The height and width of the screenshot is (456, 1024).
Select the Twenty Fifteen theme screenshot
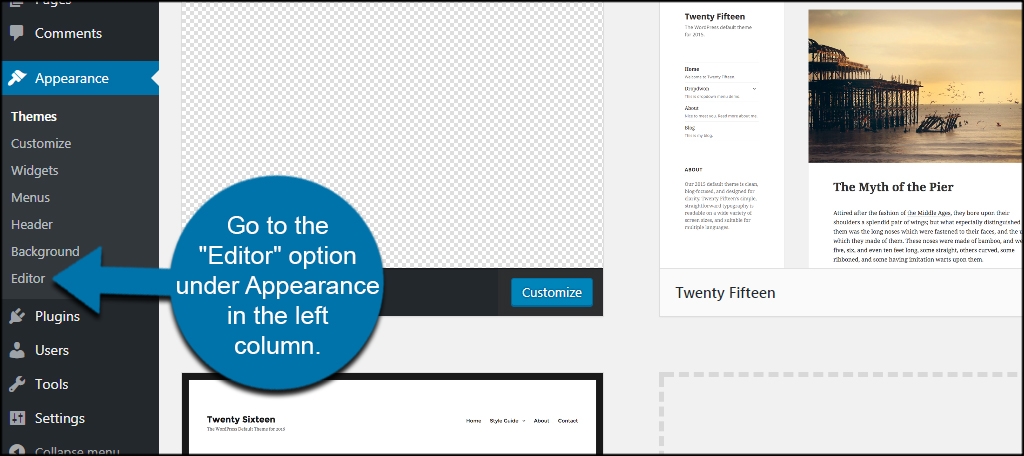coord(842,134)
